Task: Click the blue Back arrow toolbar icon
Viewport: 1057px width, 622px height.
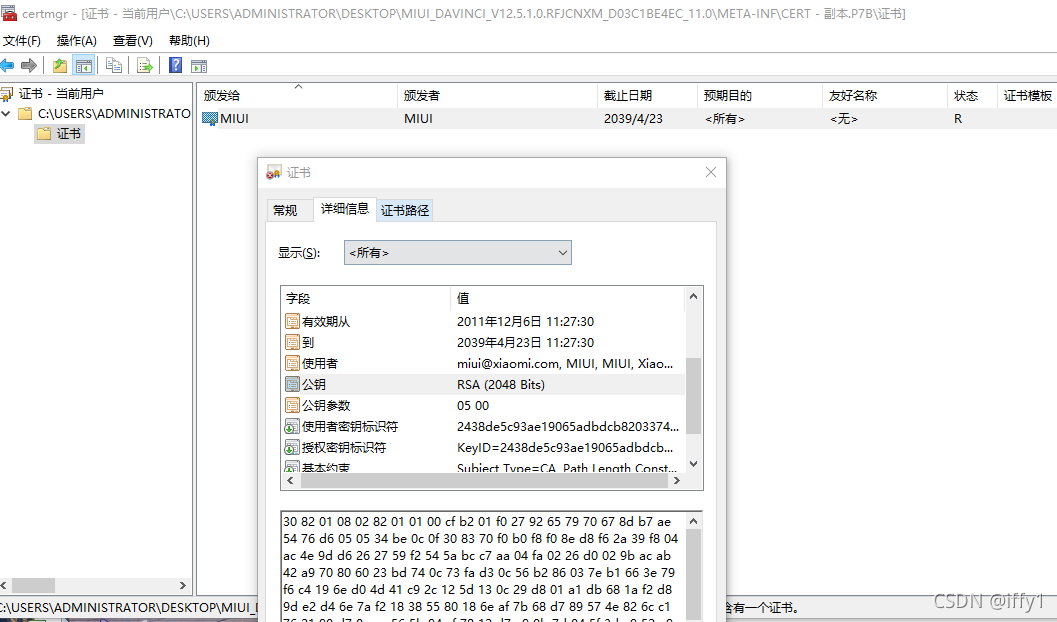Action: tap(7, 65)
